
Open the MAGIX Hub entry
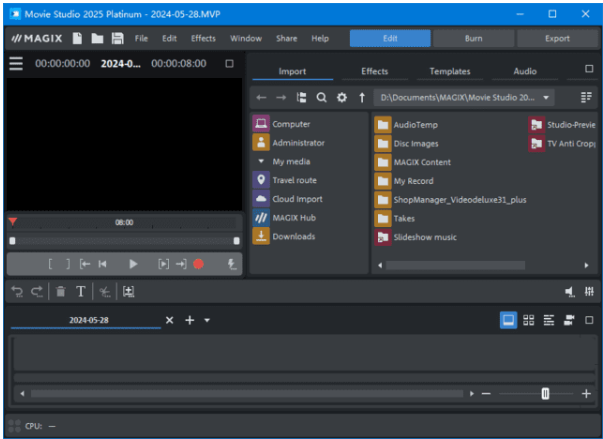coord(294,218)
